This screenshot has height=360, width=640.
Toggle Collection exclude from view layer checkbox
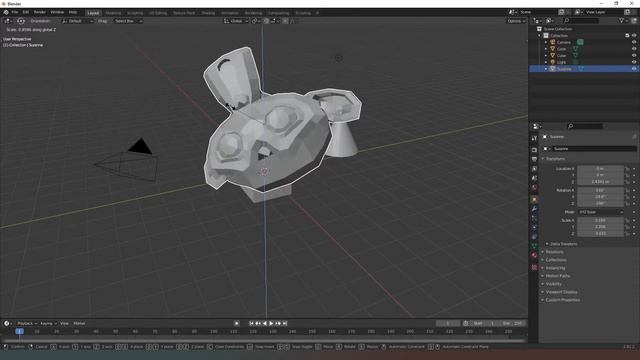627,36
